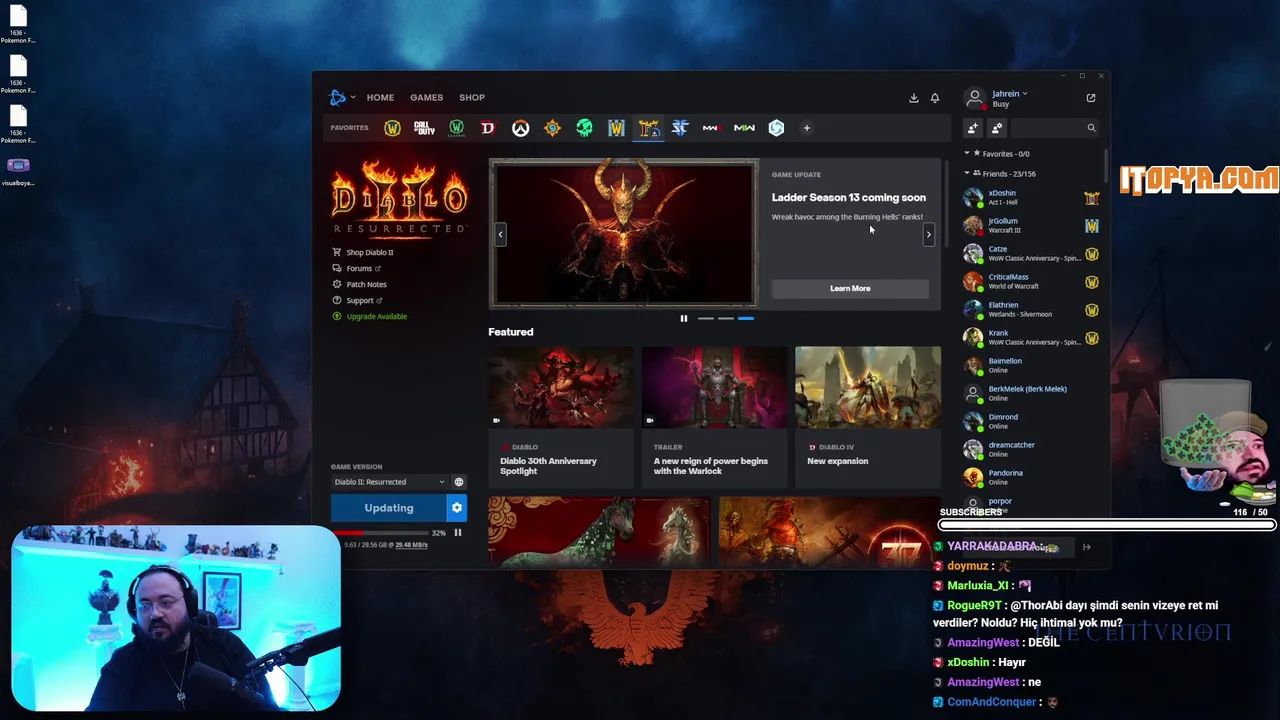Click the Learn More button
Viewport: 1280px width, 720px height.
tap(850, 288)
